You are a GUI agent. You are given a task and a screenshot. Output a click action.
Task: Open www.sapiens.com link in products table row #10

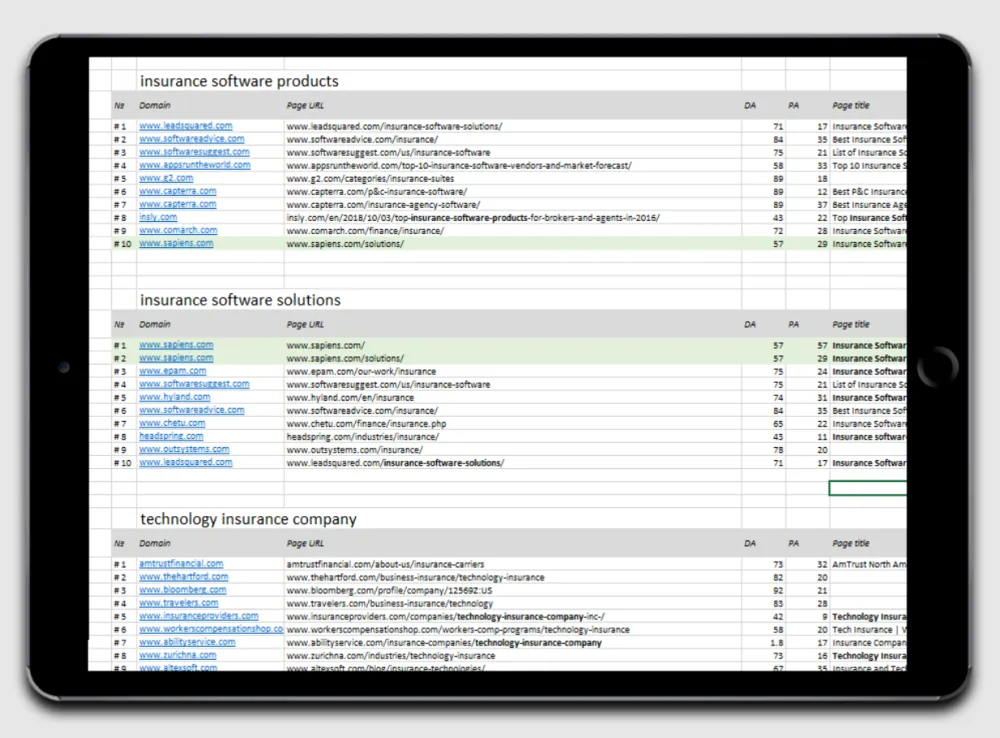(x=176, y=243)
